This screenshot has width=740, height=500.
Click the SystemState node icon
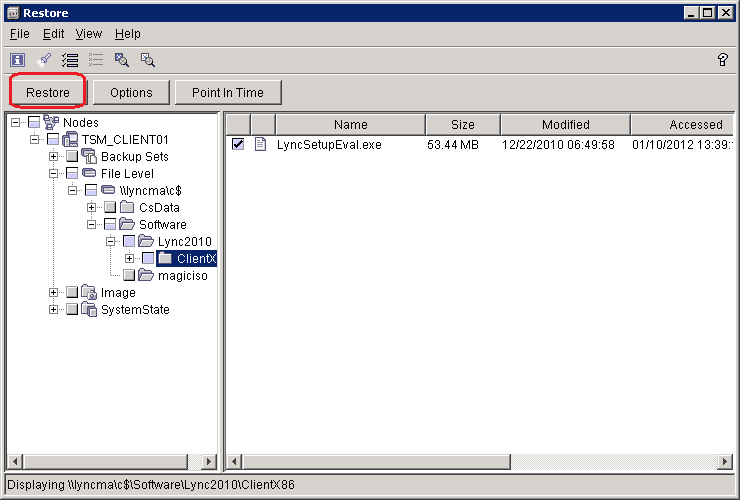[x=89, y=310]
